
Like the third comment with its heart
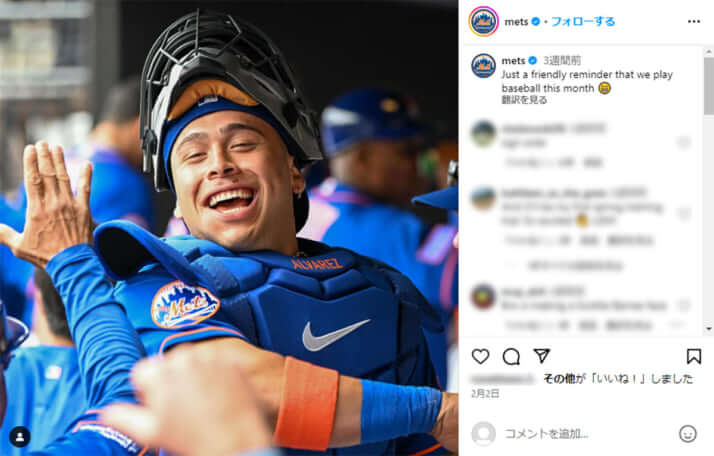click(x=684, y=304)
